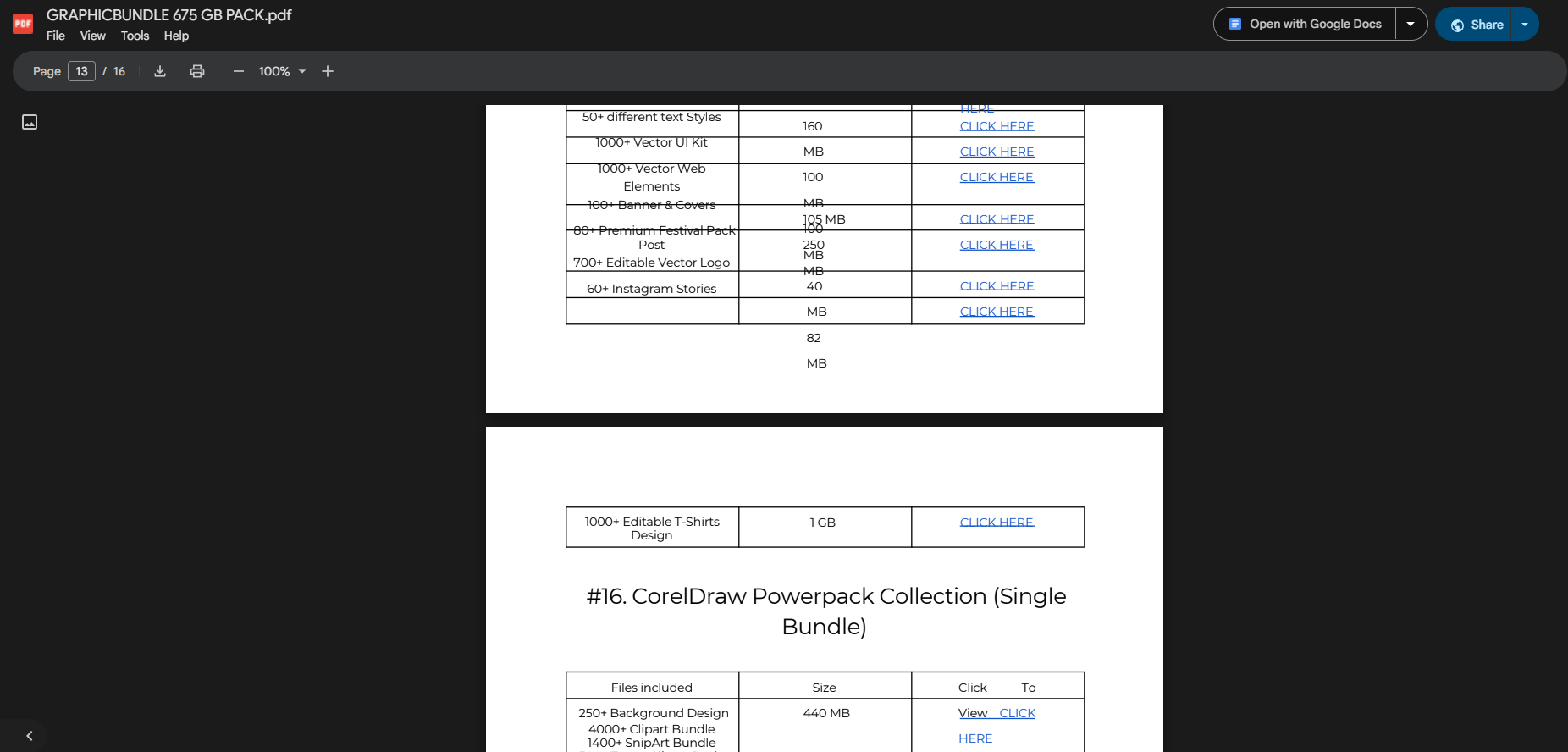The width and height of the screenshot is (1568, 752).
Task: Collapse side panel with the left chevron
Action: click(x=30, y=736)
